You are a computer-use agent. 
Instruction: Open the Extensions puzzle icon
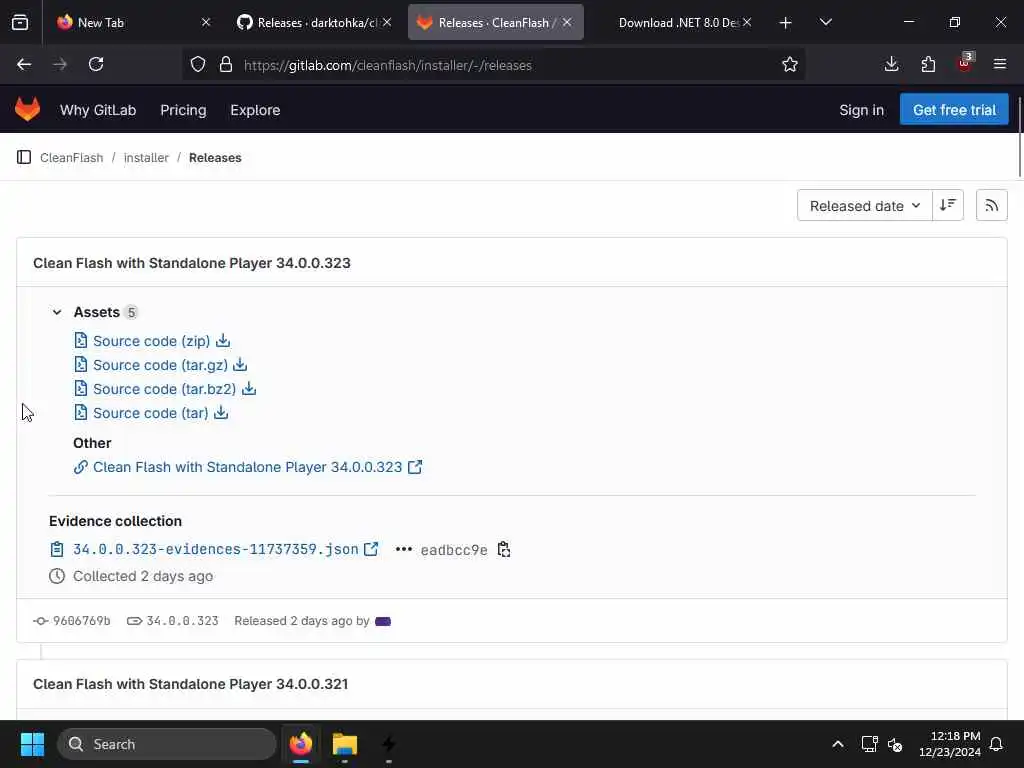928,64
